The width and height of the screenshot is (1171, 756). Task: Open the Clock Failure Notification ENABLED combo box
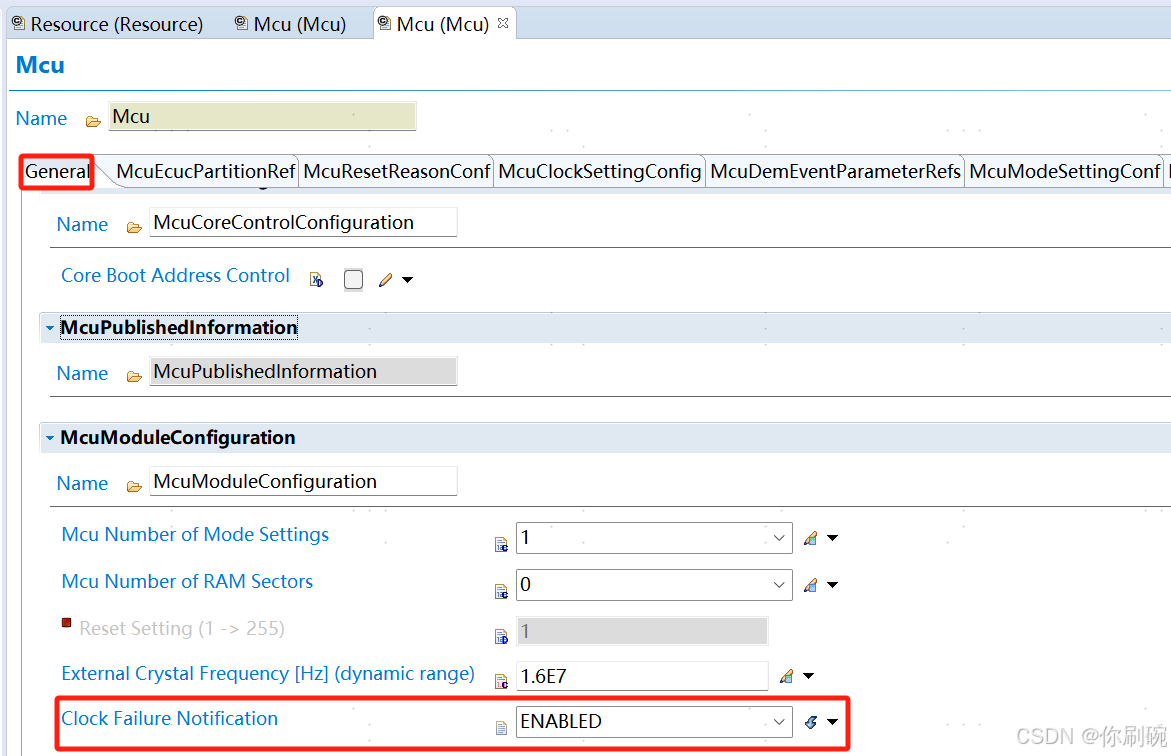tap(654, 722)
